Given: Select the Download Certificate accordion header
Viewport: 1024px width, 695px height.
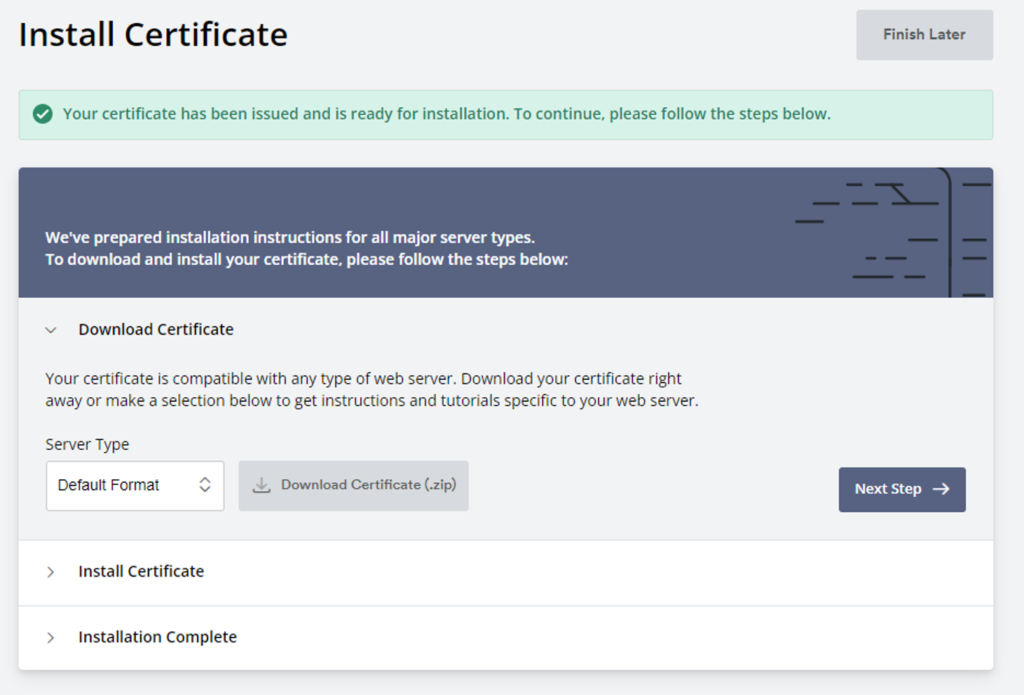Looking at the screenshot, I should (156, 329).
